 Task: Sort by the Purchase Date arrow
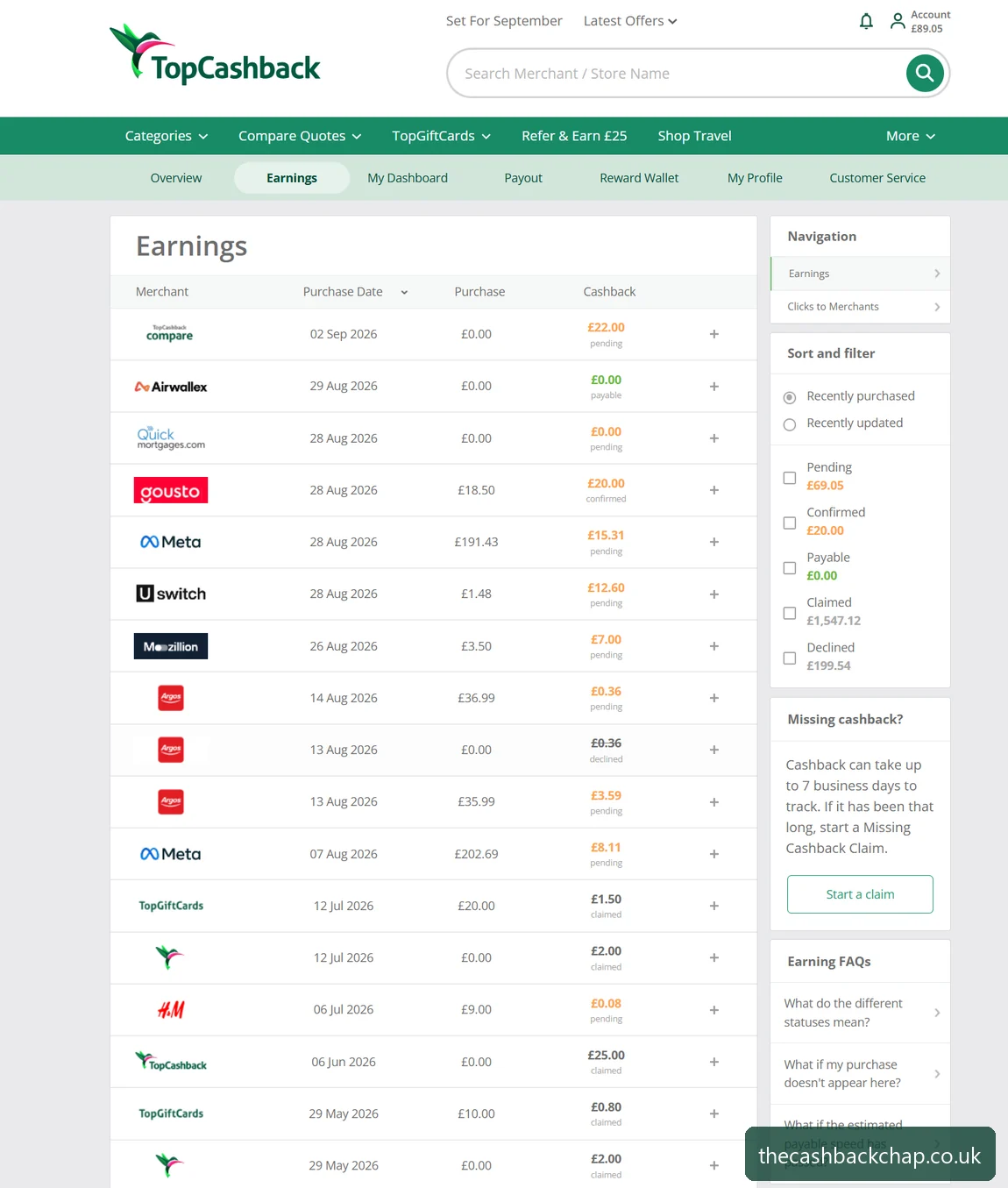click(x=404, y=292)
